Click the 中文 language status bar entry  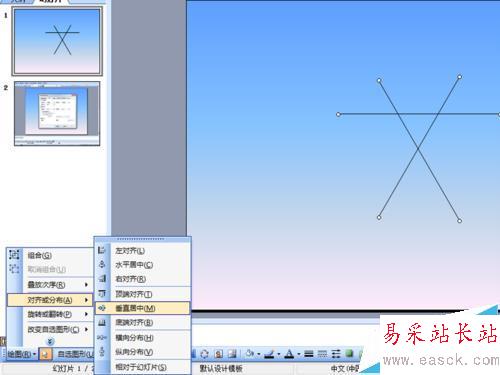click(x=344, y=368)
